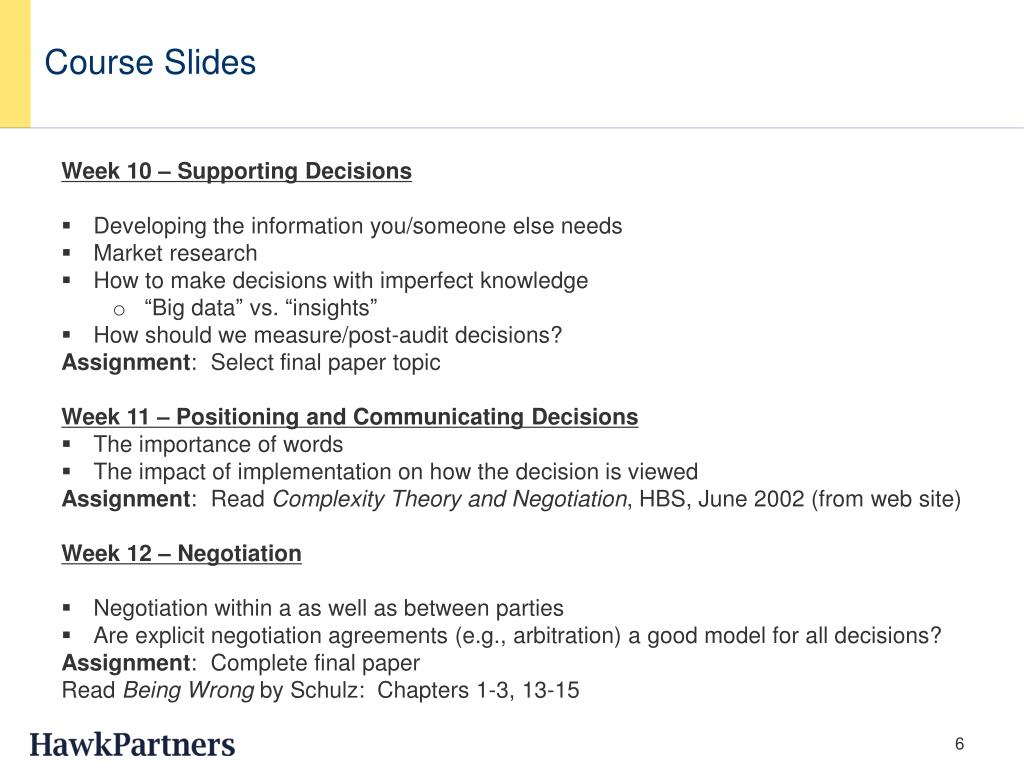
Task: Select the Week 10 – Supporting Decisions heading
Action: click(x=236, y=171)
